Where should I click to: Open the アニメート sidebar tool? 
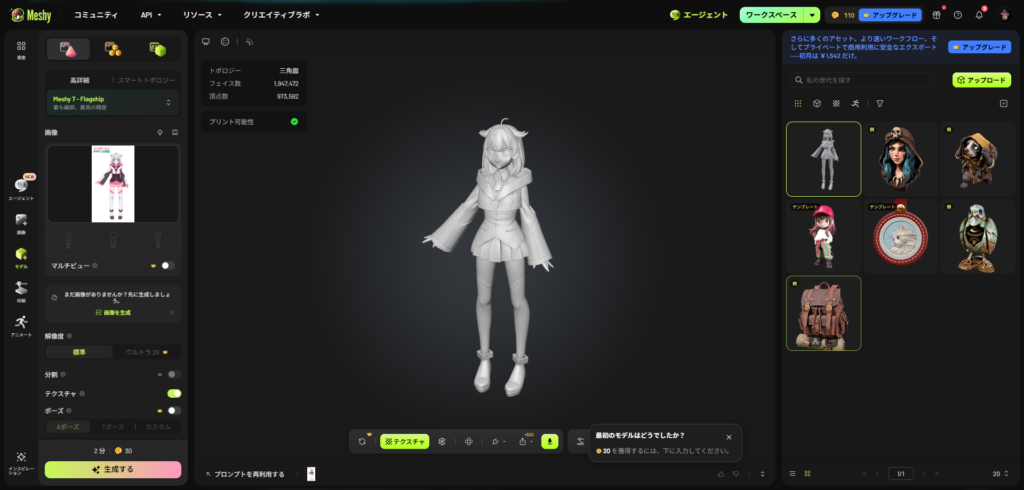tap(21, 325)
